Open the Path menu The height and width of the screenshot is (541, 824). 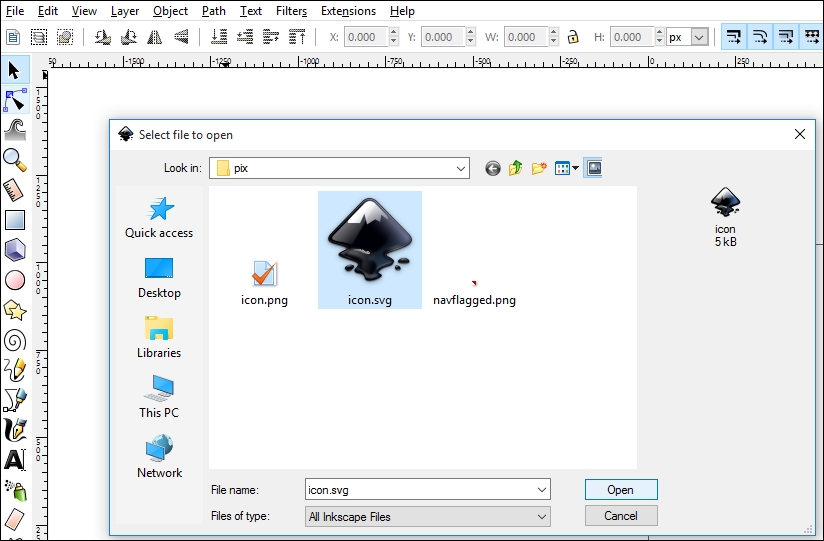tap(213, 11)
